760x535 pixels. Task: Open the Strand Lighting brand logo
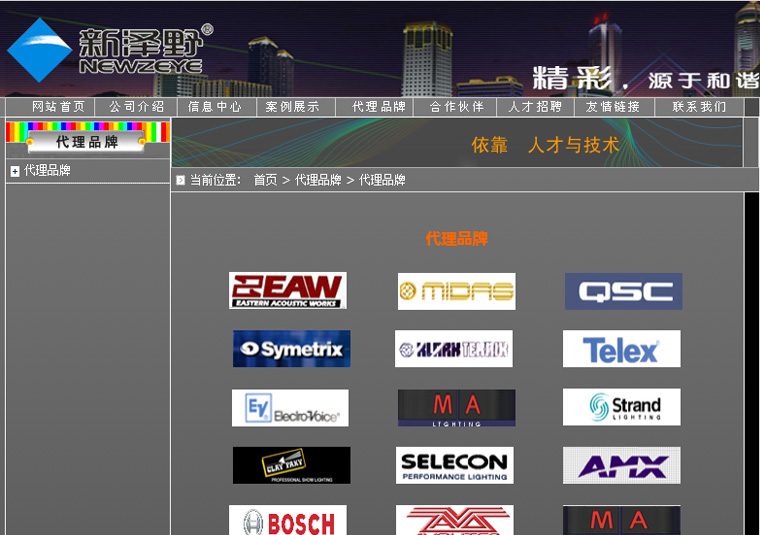point(621,407)
